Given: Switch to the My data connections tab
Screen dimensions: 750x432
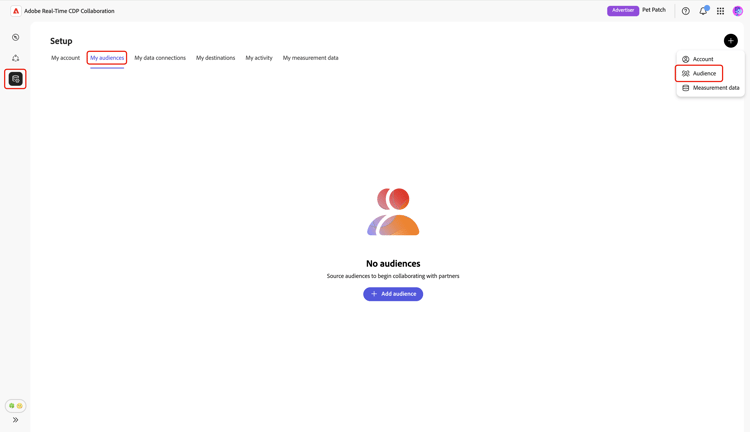Looking at the screenshot, I should pos(160,58).
